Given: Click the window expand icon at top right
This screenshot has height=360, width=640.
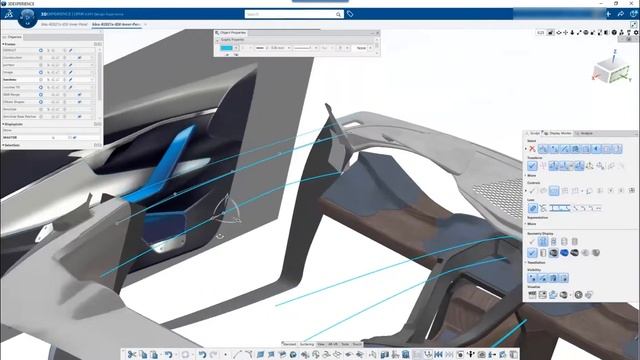Looking at the screenshot, I should [x=633, y=25].
